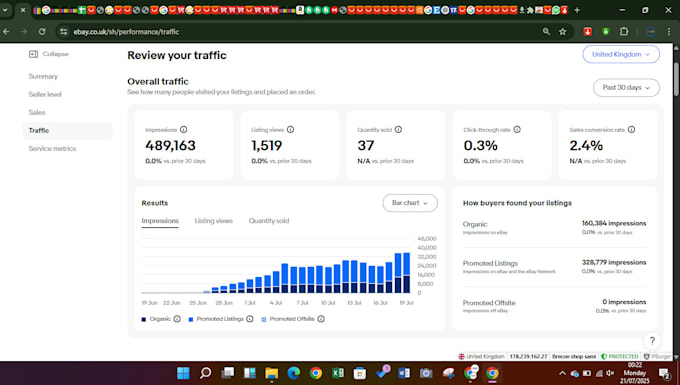Open clock and date in taskbar
The image size is (680, 385).
click(635, 373)
